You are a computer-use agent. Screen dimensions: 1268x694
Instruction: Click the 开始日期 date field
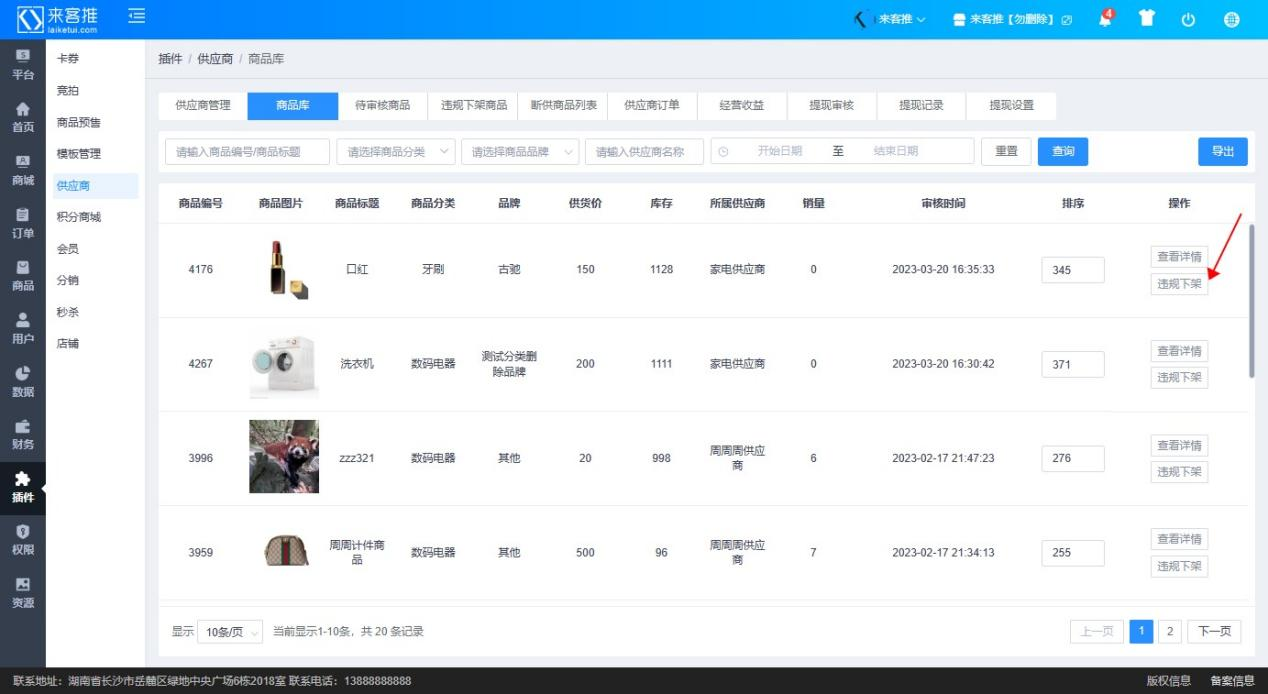coord(779,152)
